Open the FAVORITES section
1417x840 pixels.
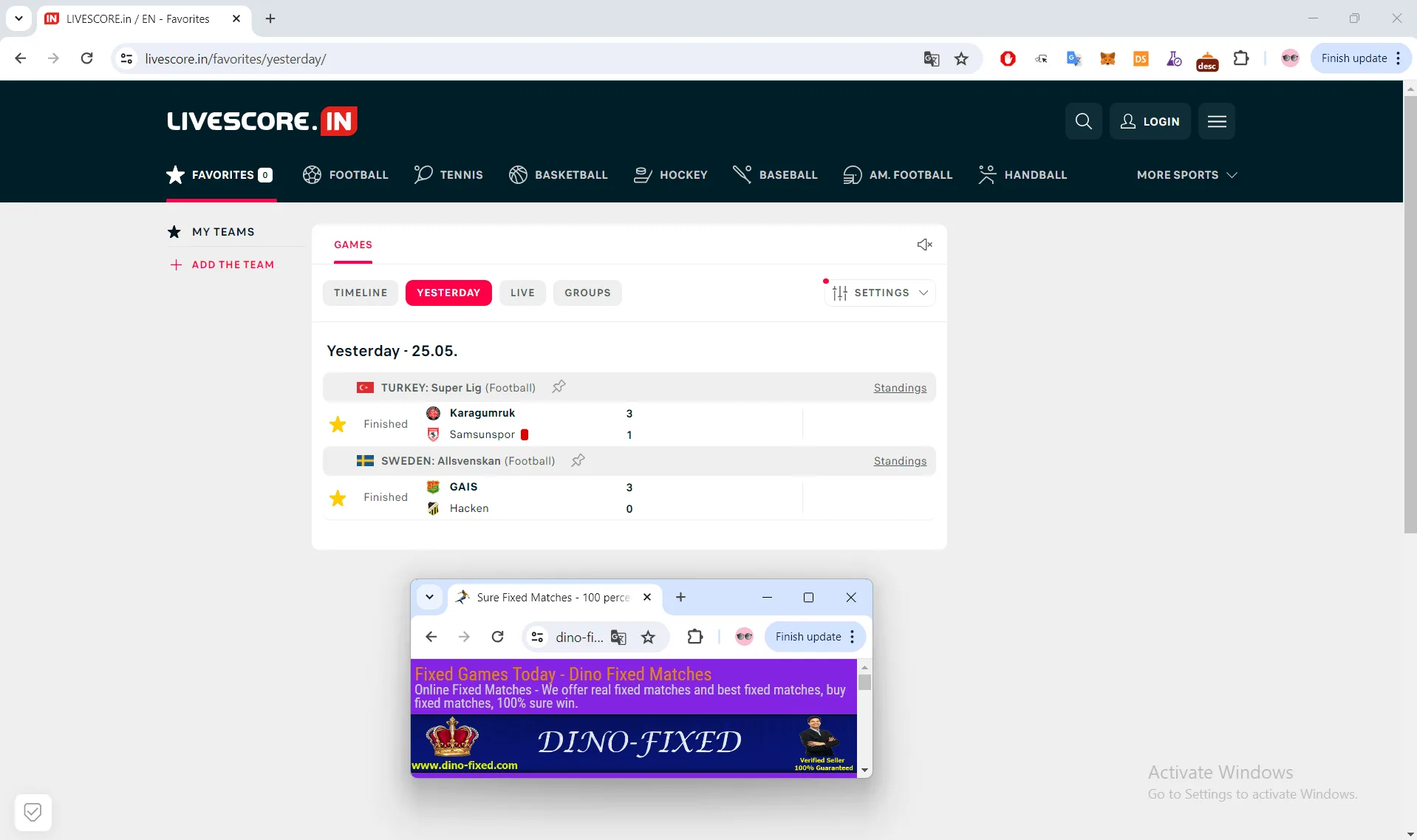coord(220,175)
